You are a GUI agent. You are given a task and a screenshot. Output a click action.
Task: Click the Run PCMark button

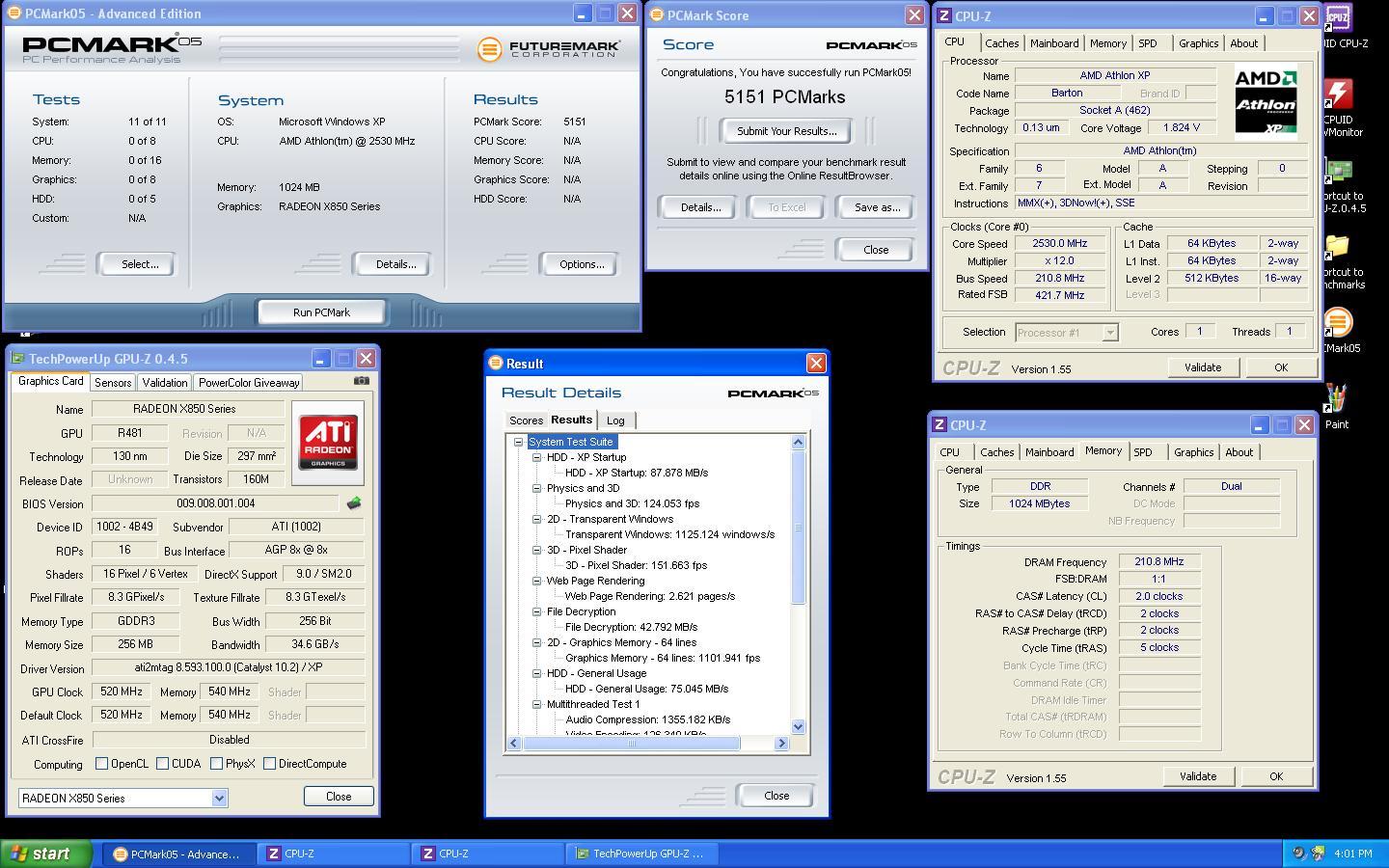(321, 312)
